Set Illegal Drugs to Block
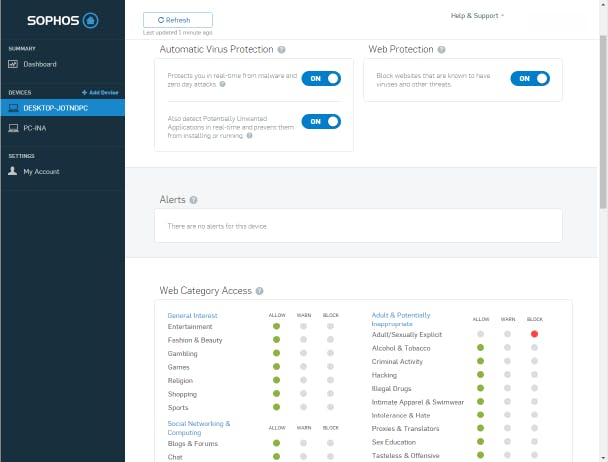The height and width of the screenshot is (462, 608). tap(534, 388)
